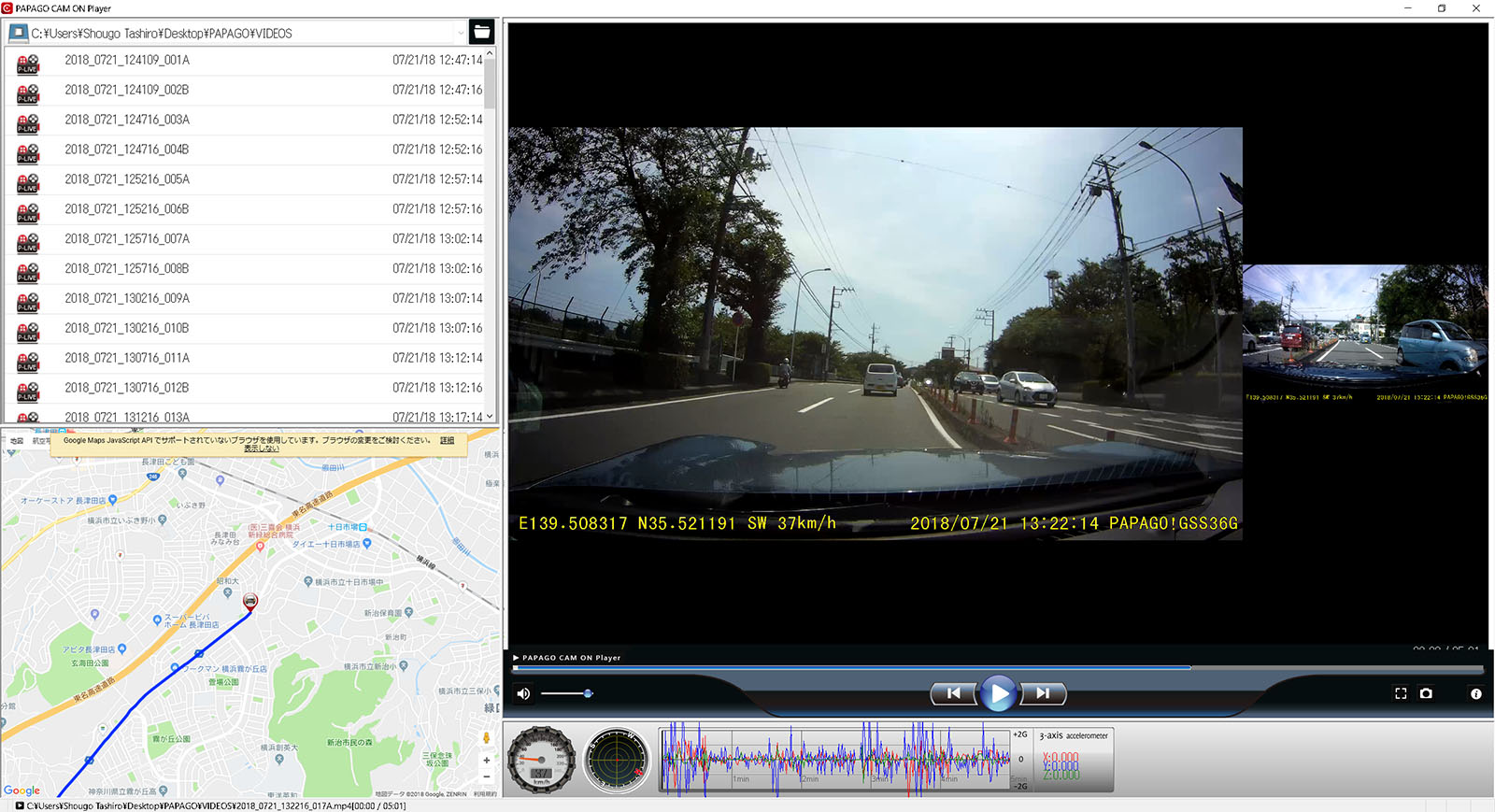The width and height of the screenshot is (1495, 812).
Task: Select the rear camera video thumbnail
Action: click(x=1365, y=333)
